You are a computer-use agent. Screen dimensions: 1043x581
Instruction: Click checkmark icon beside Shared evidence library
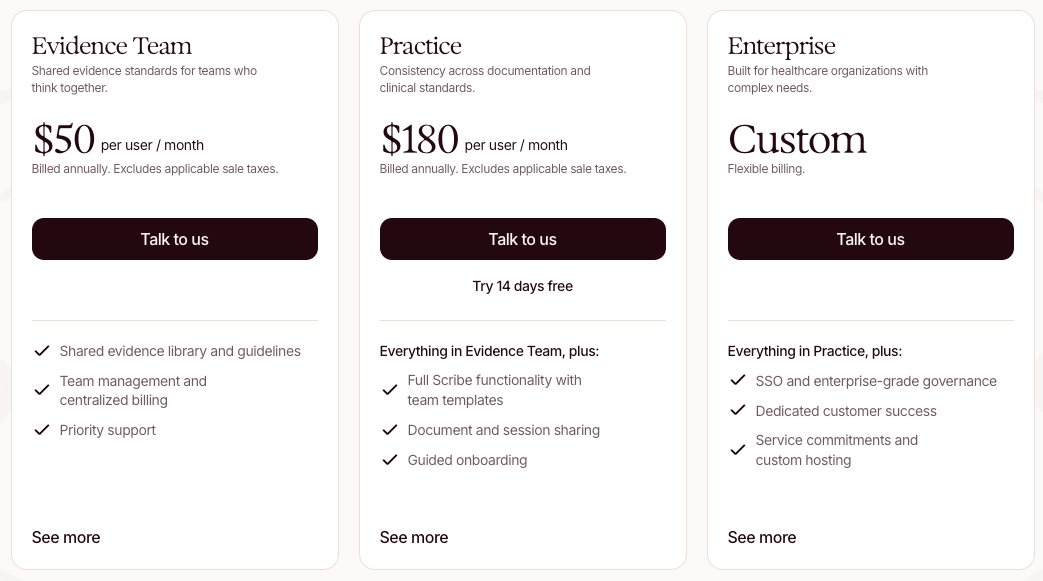tap(42, 351)
